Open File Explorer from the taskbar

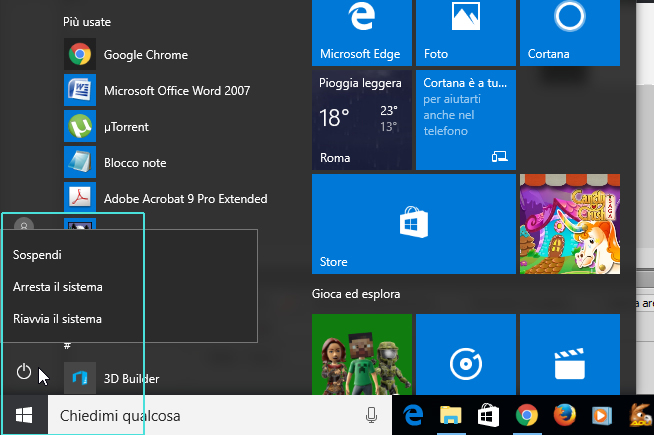click(450, 415)
